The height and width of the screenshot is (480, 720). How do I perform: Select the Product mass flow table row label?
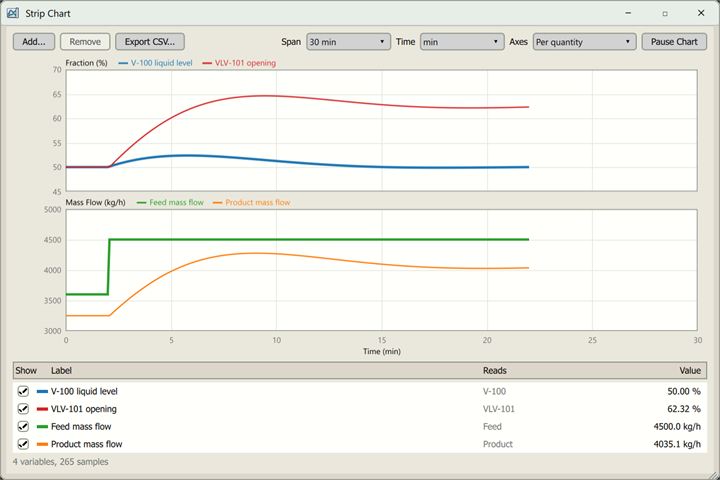click(86, 444)
